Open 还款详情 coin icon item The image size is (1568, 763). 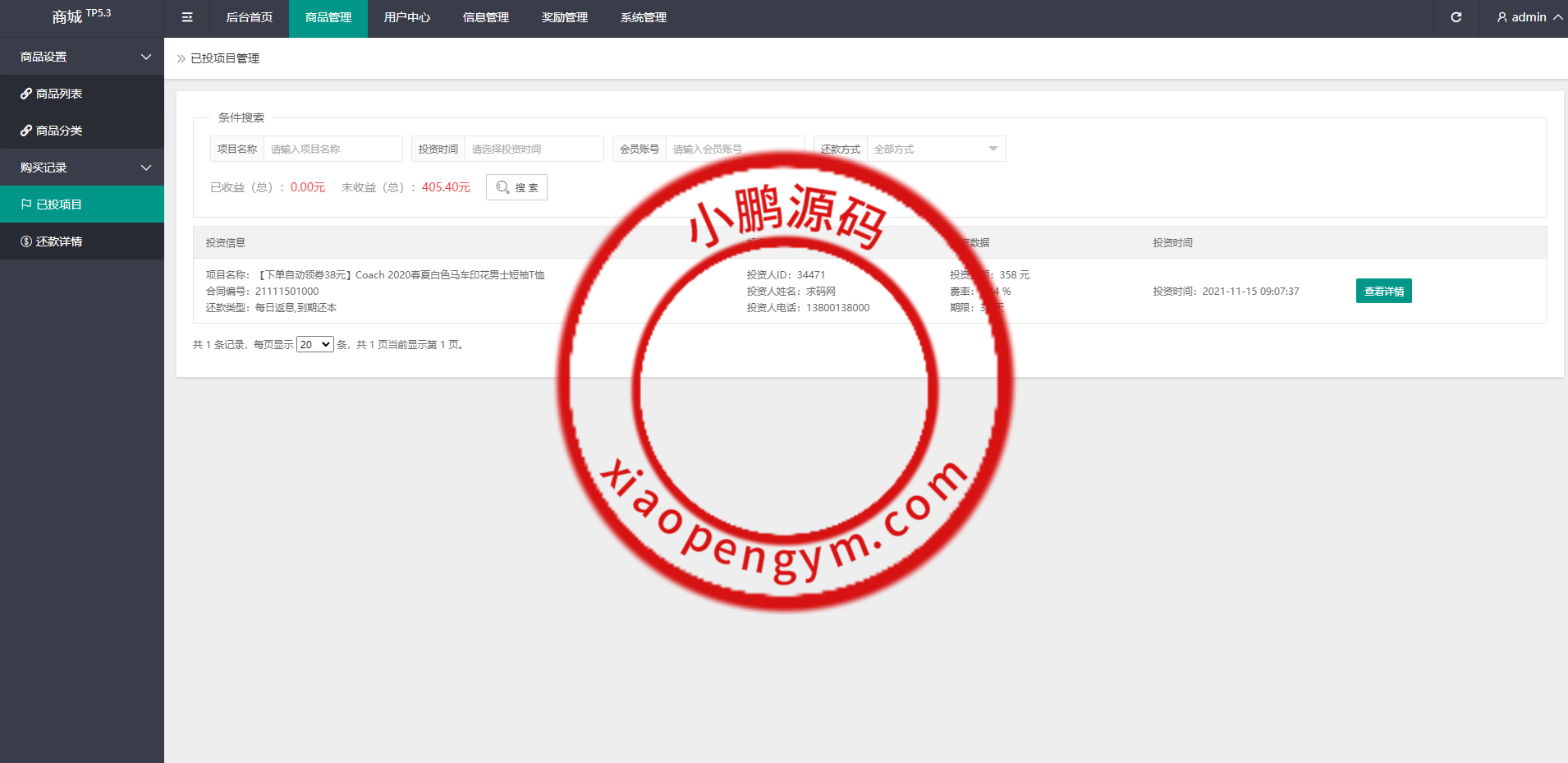26,241
